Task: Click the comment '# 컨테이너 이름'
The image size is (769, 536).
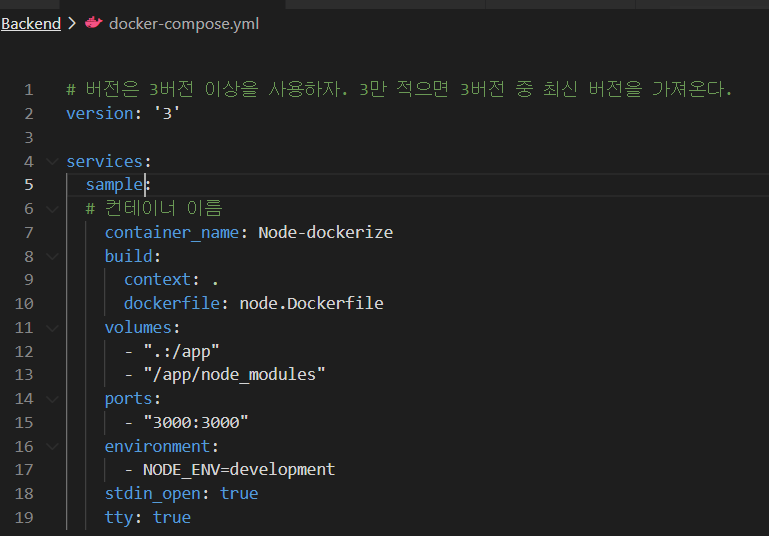Action: (154, 208)
